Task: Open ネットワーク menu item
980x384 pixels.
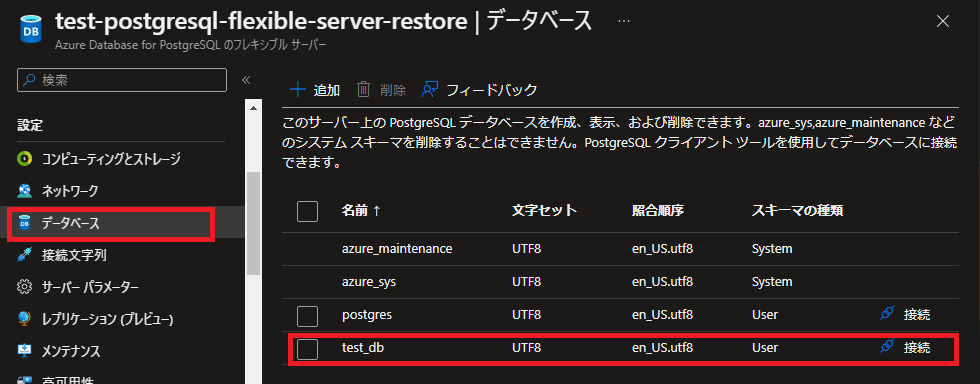Action: tap(70, 190)
